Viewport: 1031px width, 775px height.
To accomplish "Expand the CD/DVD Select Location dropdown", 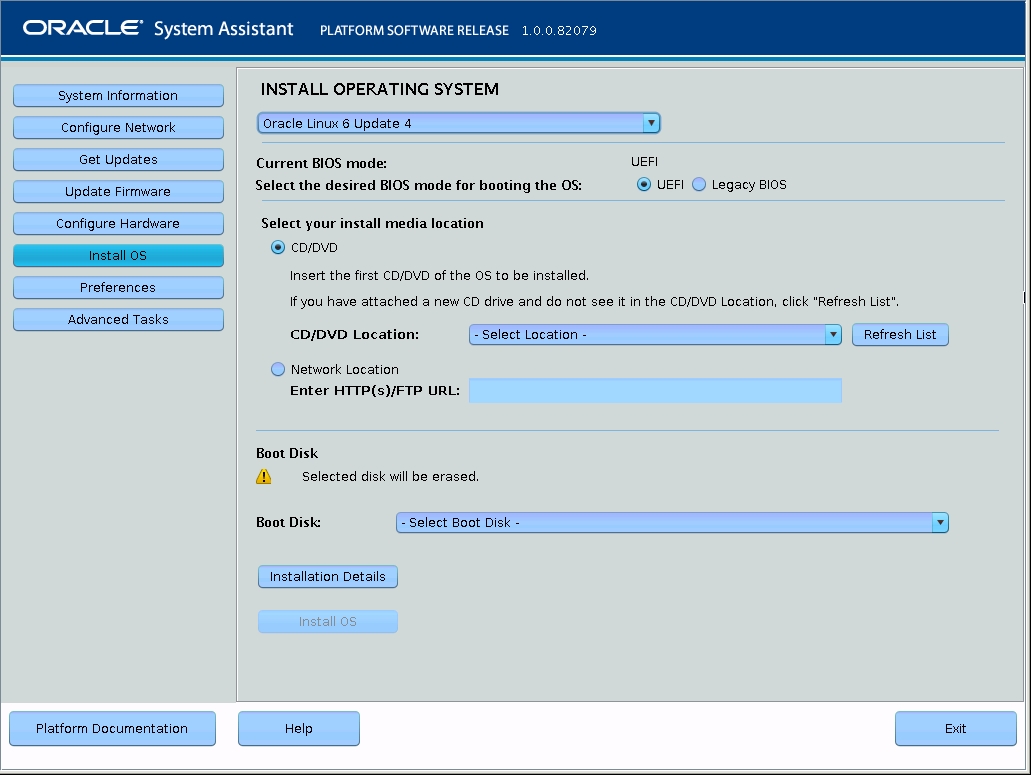I will click(x=655, y=335).
